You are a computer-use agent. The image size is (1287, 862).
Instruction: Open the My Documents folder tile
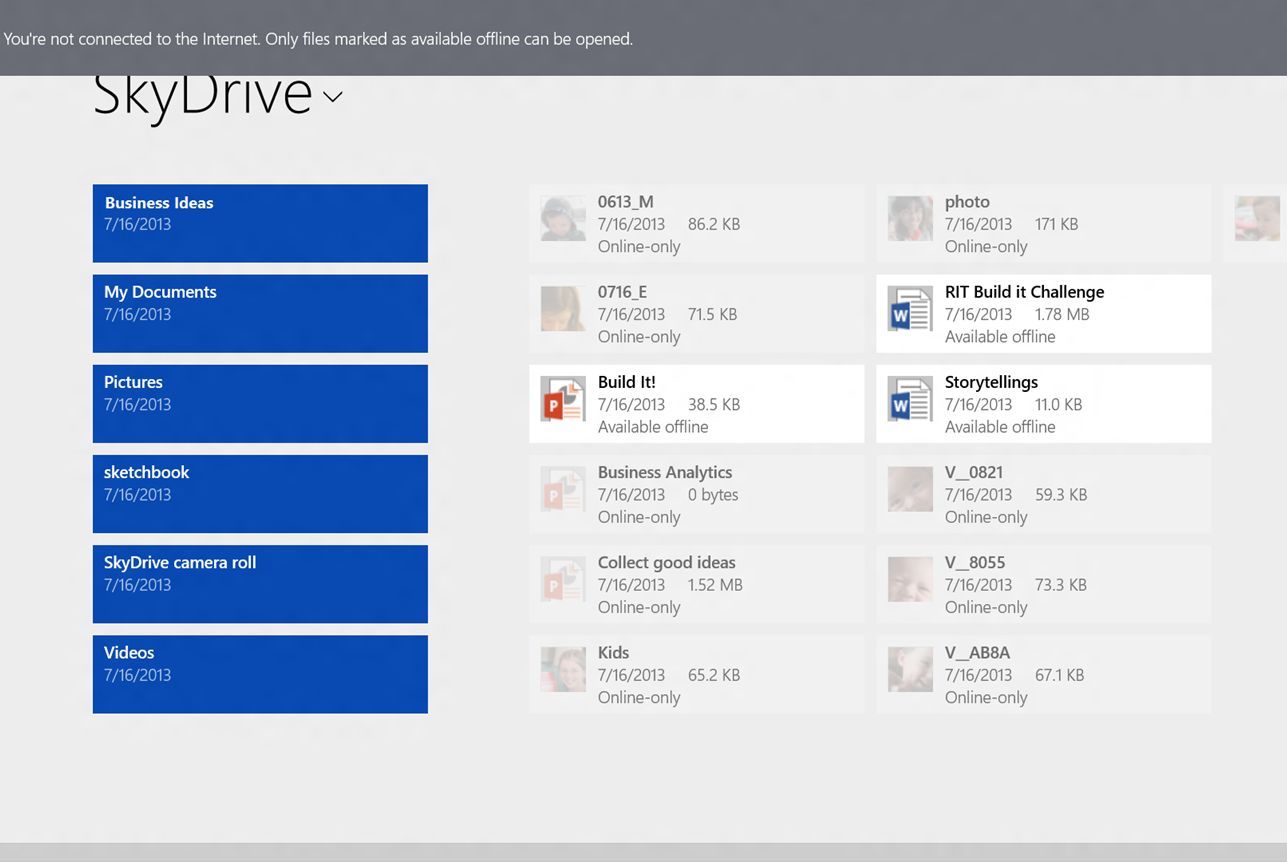pyautogui.click(x=260, y=313)
